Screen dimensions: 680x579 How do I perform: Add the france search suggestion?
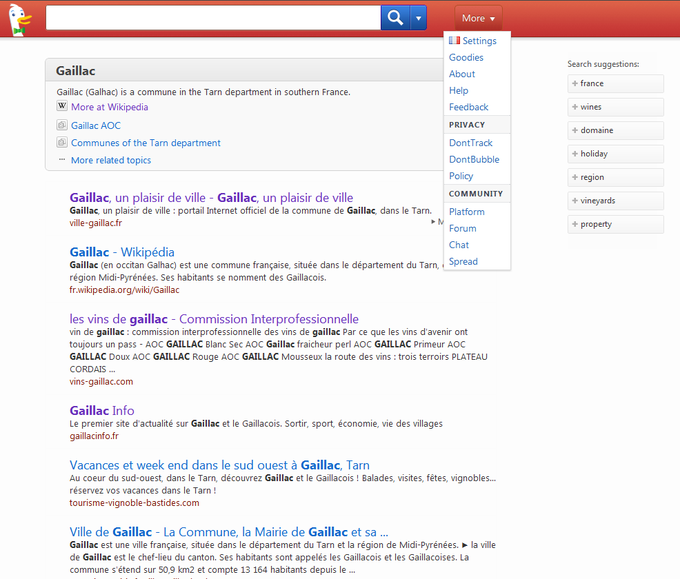[615, 83]
